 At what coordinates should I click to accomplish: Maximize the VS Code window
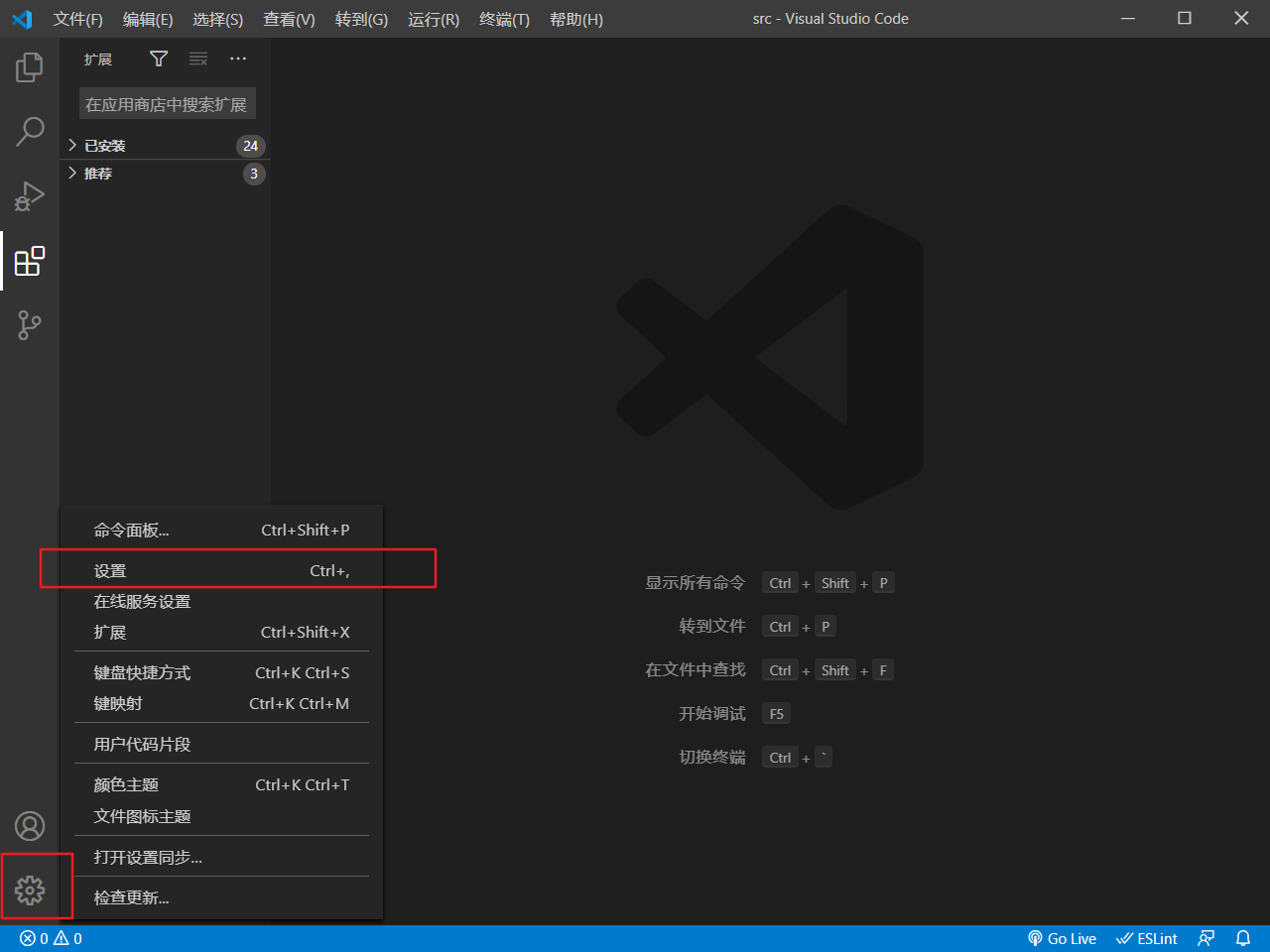[x=1185, y=19]
